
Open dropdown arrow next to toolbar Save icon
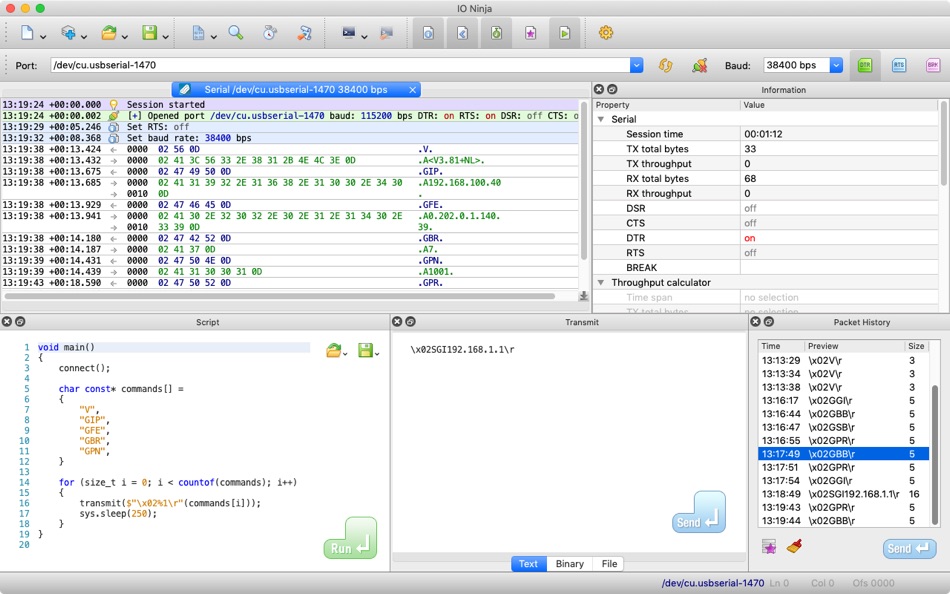point(165,37)
